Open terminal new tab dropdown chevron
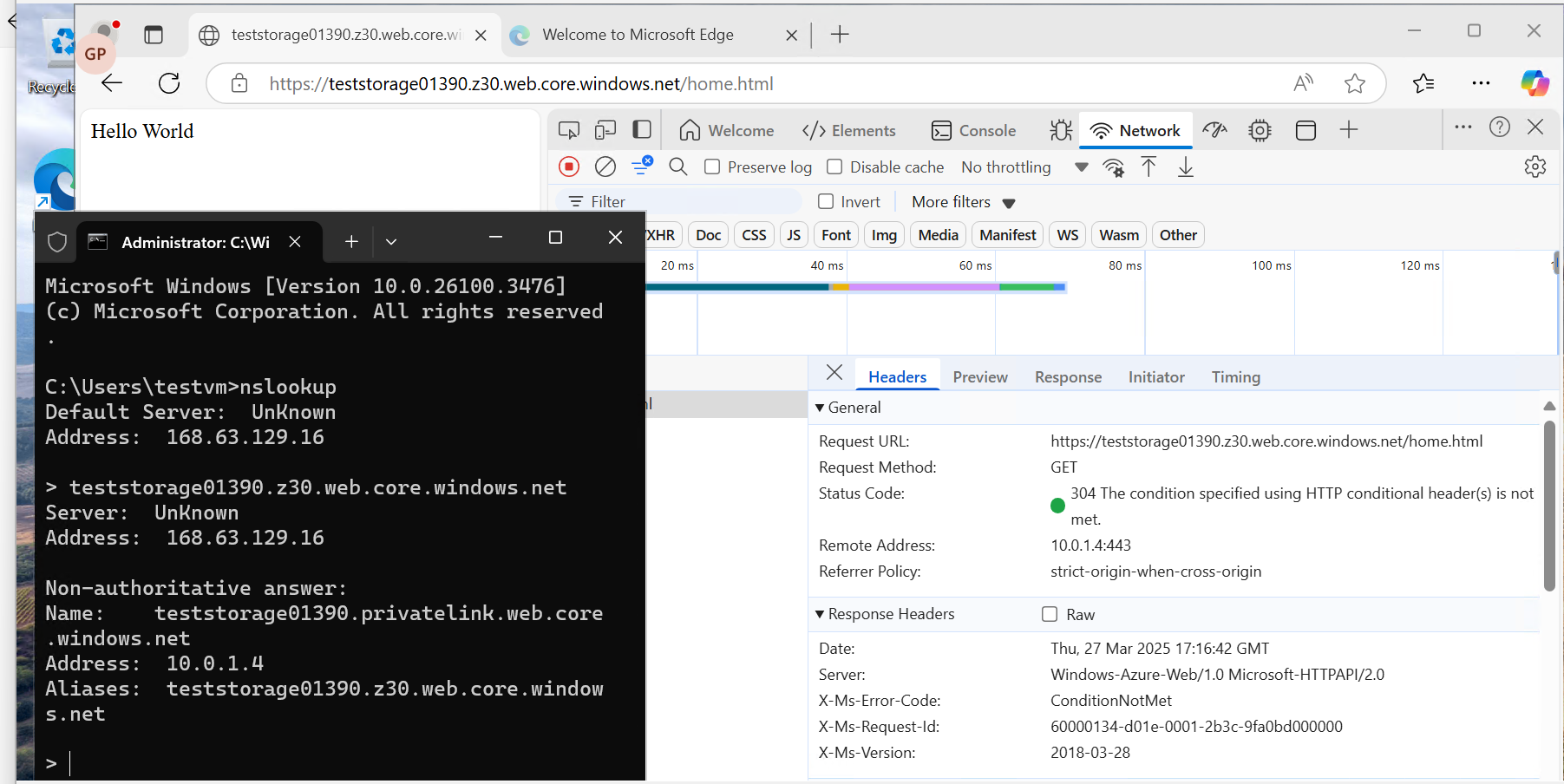Screen dimensions: 1564x784 391,241
